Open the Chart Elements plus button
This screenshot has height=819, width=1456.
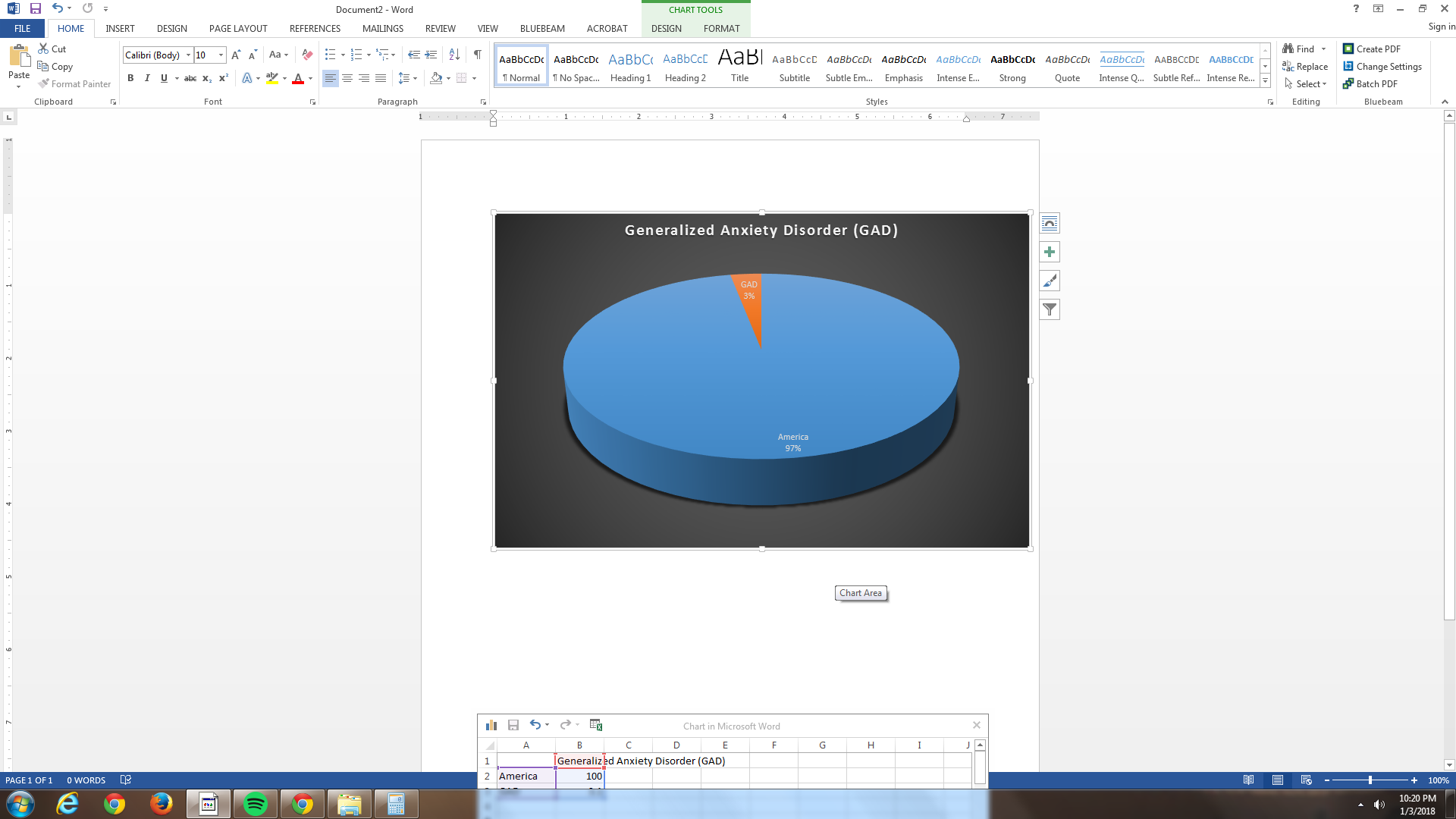(x=1050, y=252)
